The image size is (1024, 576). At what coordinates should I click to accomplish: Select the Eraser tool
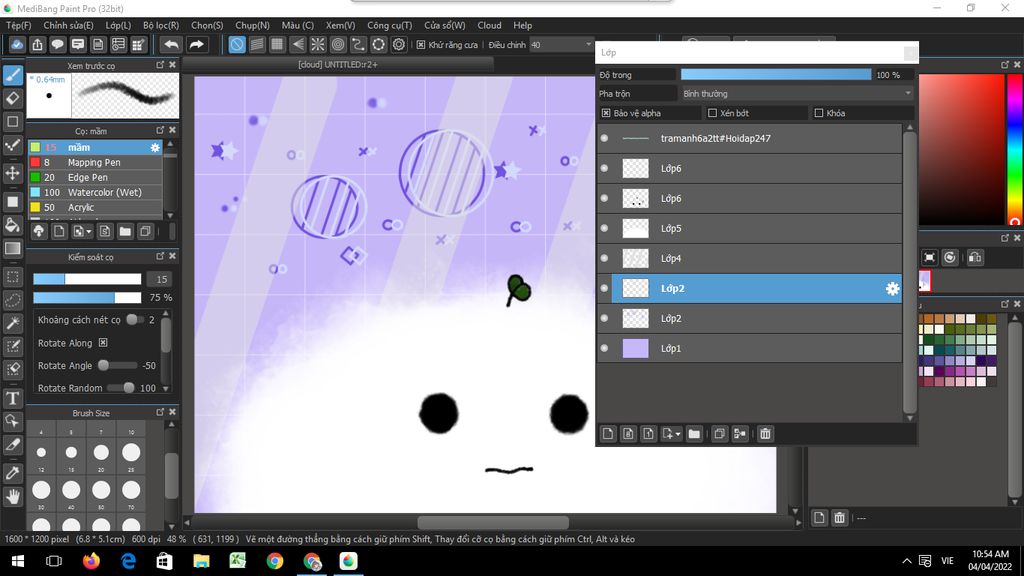[12, 99]
